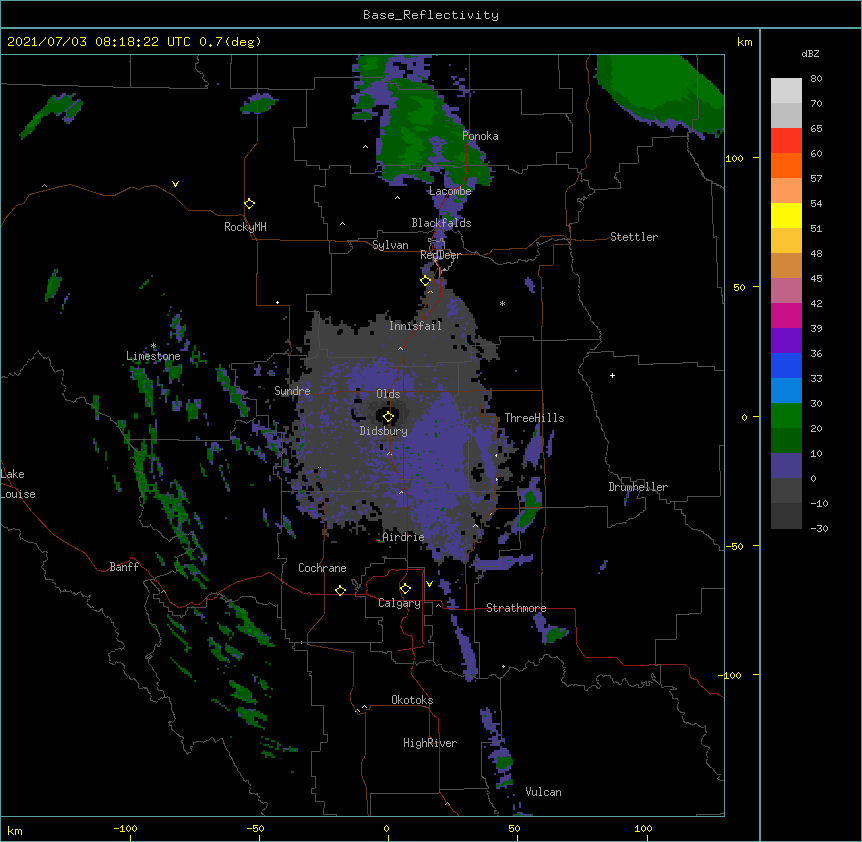Screen dimensions: 862x842
Task: Select the Lacombe town label
Action: pyautogui.click(x=450, y=191)
